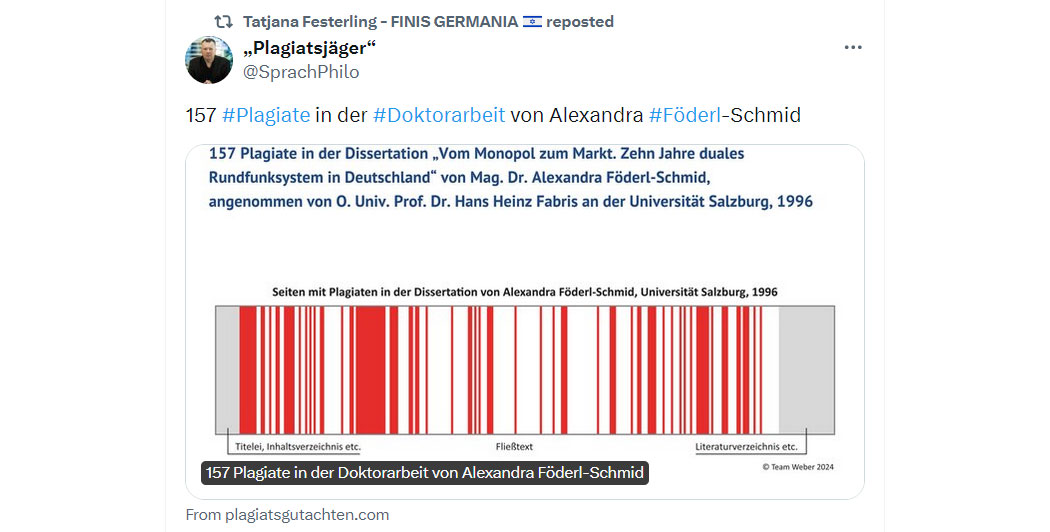Open the three-dot more options menu
This screenshot has width=1050, height=532.
point(852,48)
